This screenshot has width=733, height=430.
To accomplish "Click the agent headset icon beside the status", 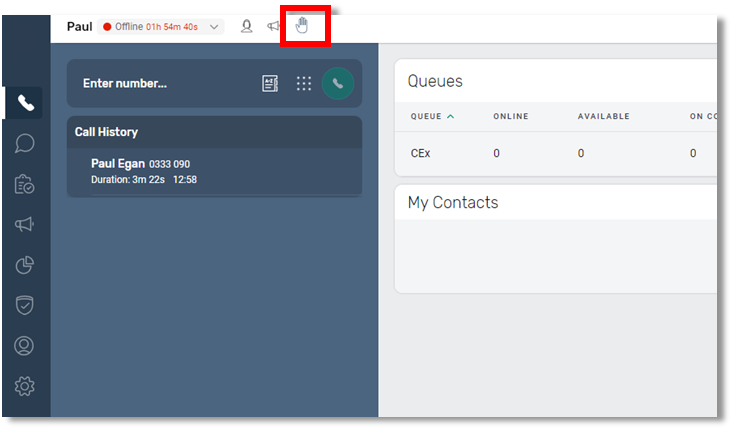I will coord(246,26).
